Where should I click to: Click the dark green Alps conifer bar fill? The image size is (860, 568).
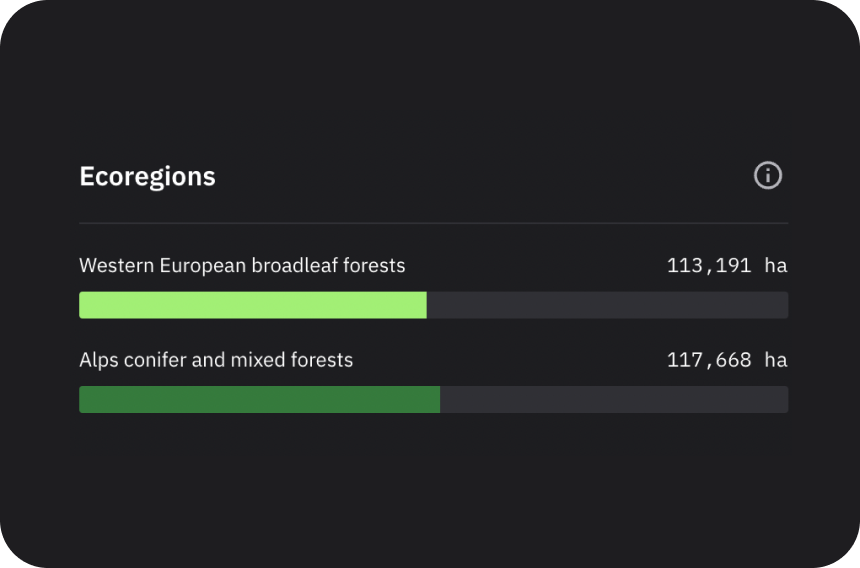[259, 399]
